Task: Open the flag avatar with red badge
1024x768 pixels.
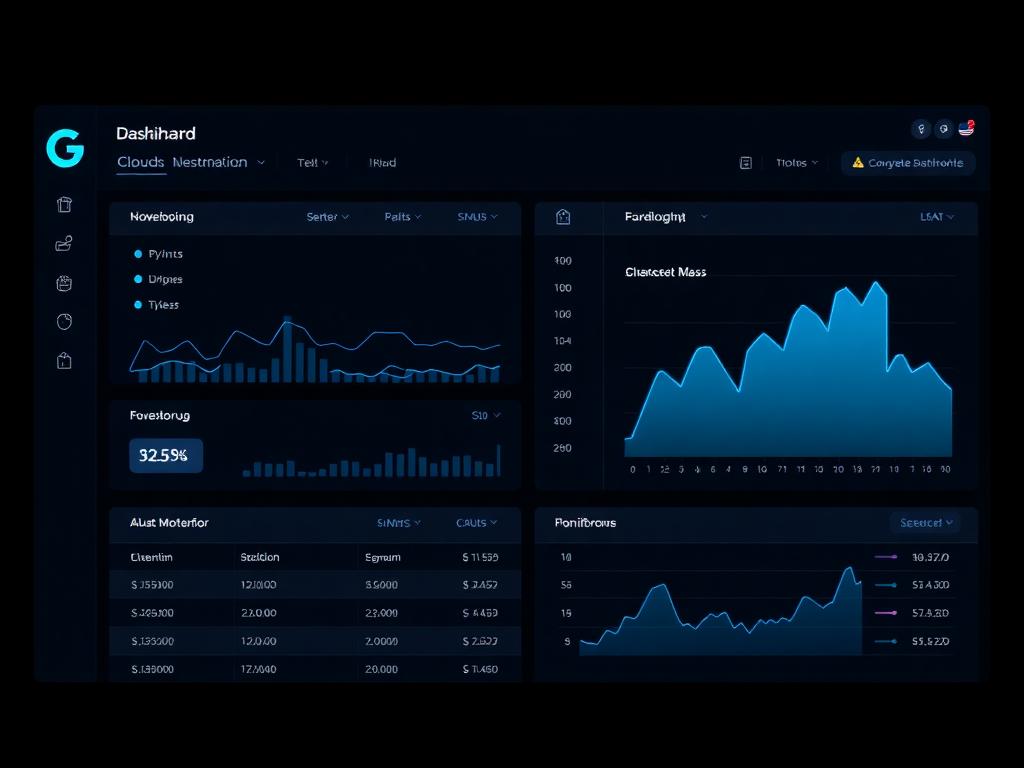Action: [966, 129]
